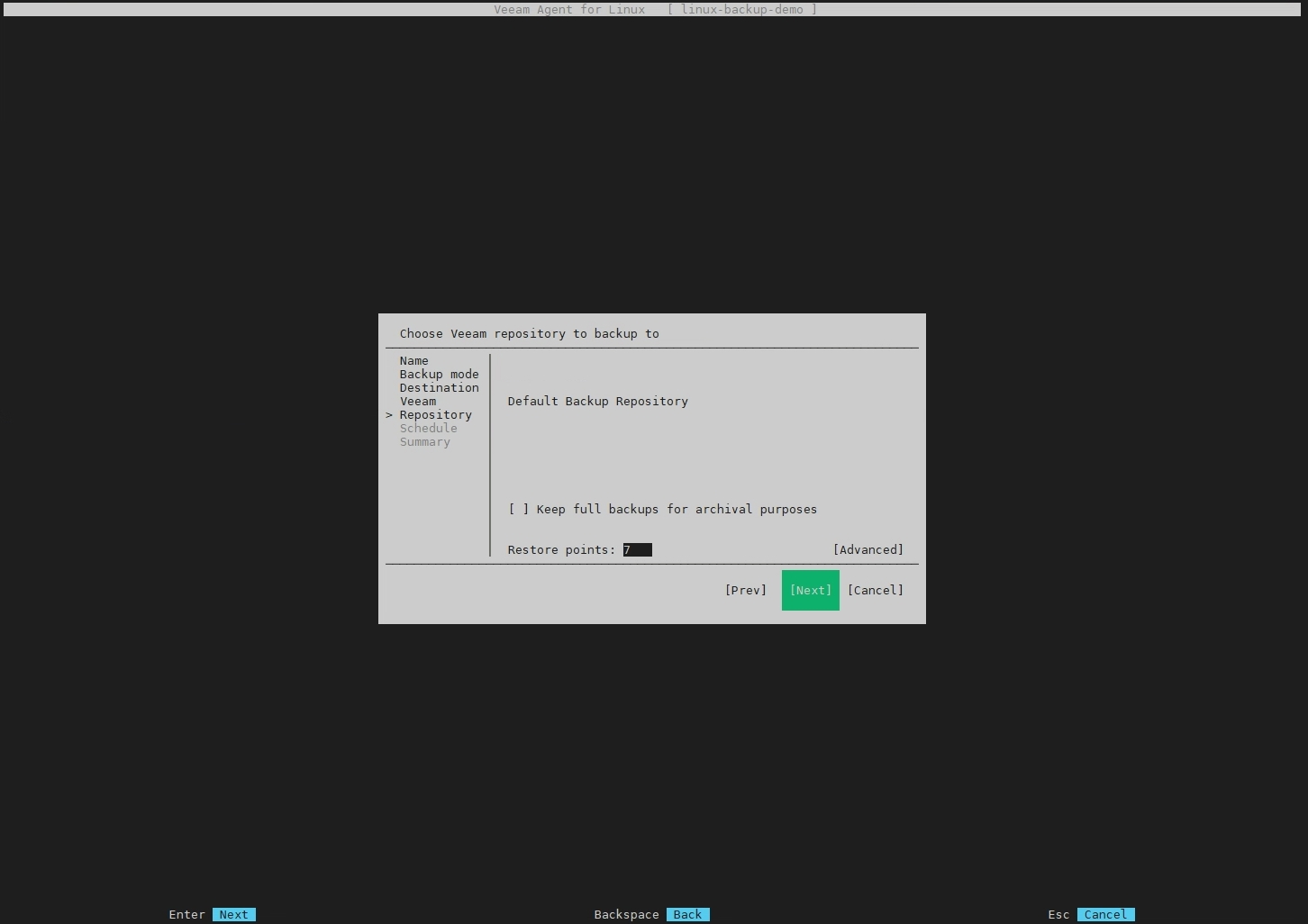Image resolution: width=1308 pixels, height=924 pixels.
Task: Click the arrow marker beside Repository
Action: pyautogui.click(x=389, y=415)
